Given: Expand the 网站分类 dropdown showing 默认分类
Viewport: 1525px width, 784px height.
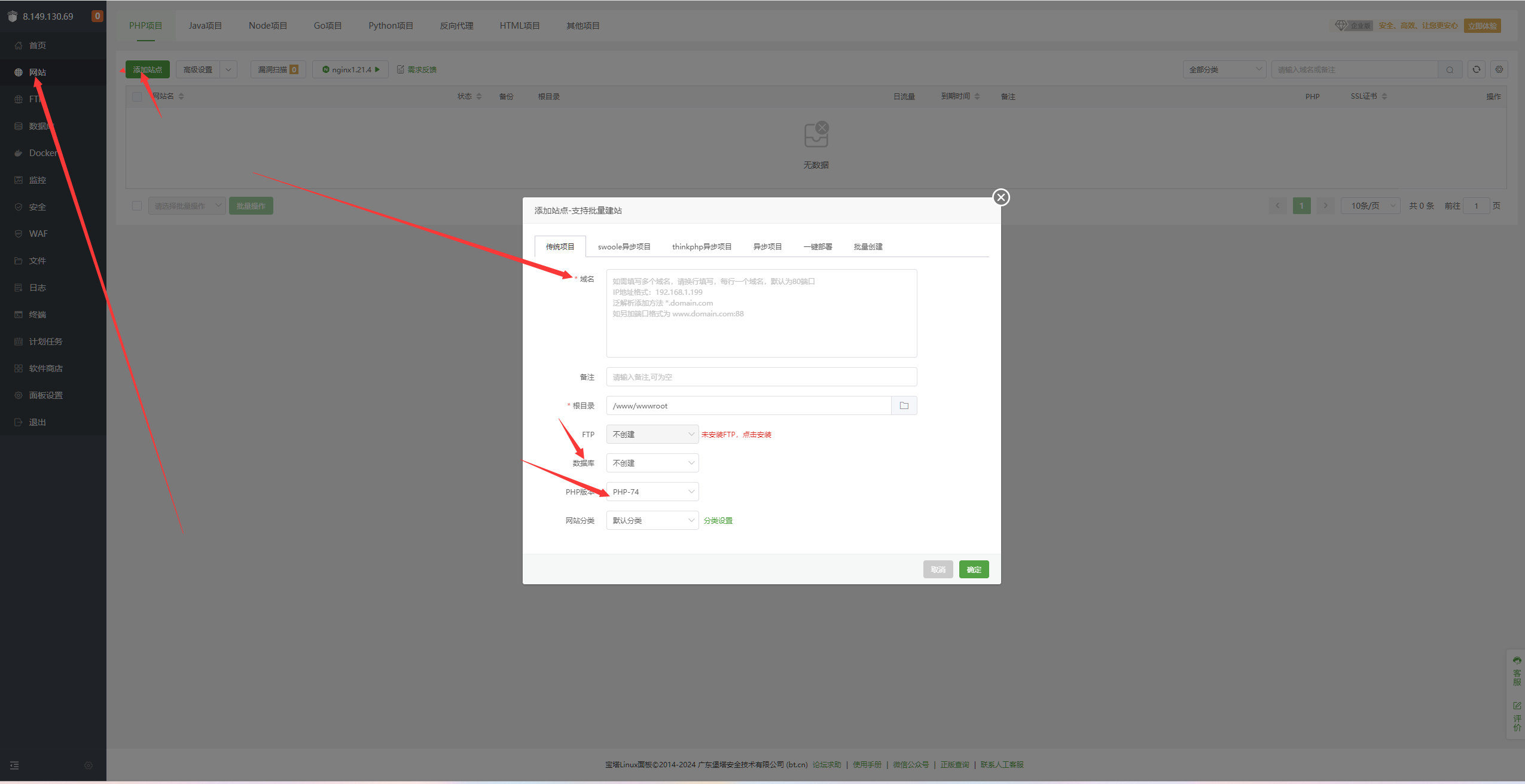Looking at the screenshot, I should 652,520.
